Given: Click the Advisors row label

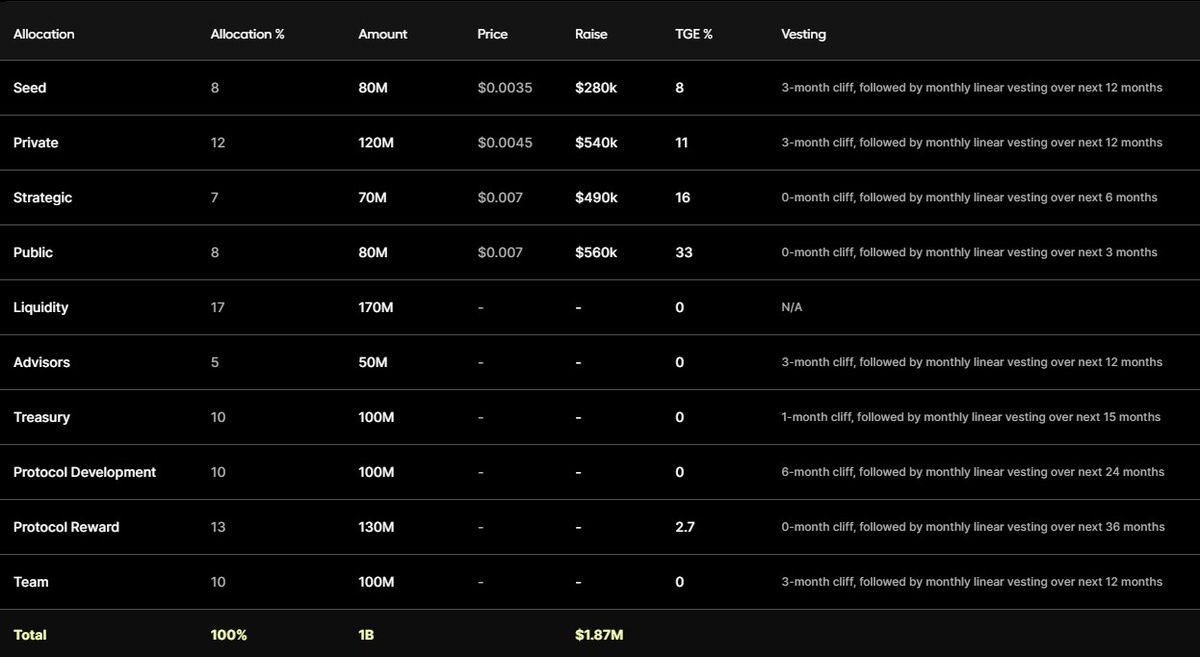Looking at the screenshot, I should pyautogui.click(x=42, y=362).
